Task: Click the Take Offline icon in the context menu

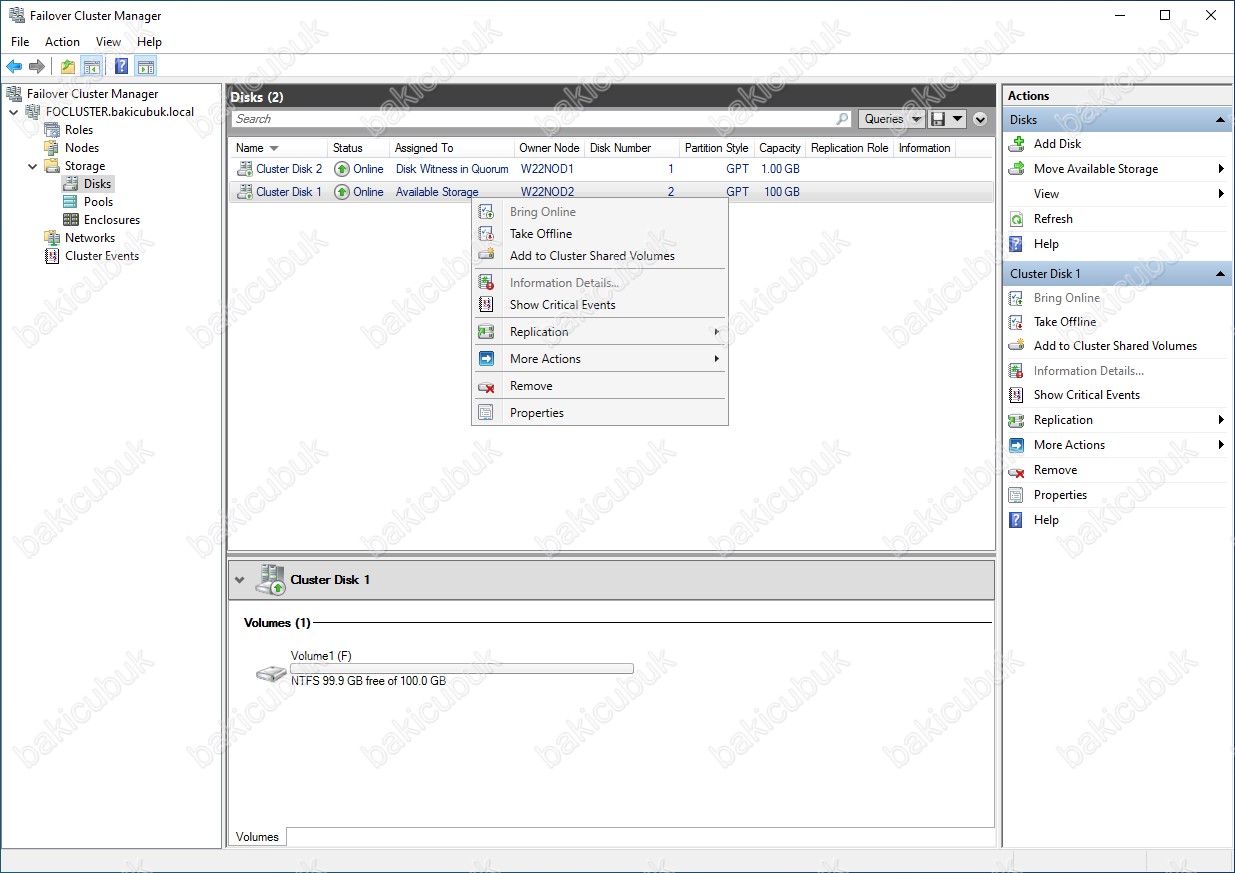Action: point(486,234)
